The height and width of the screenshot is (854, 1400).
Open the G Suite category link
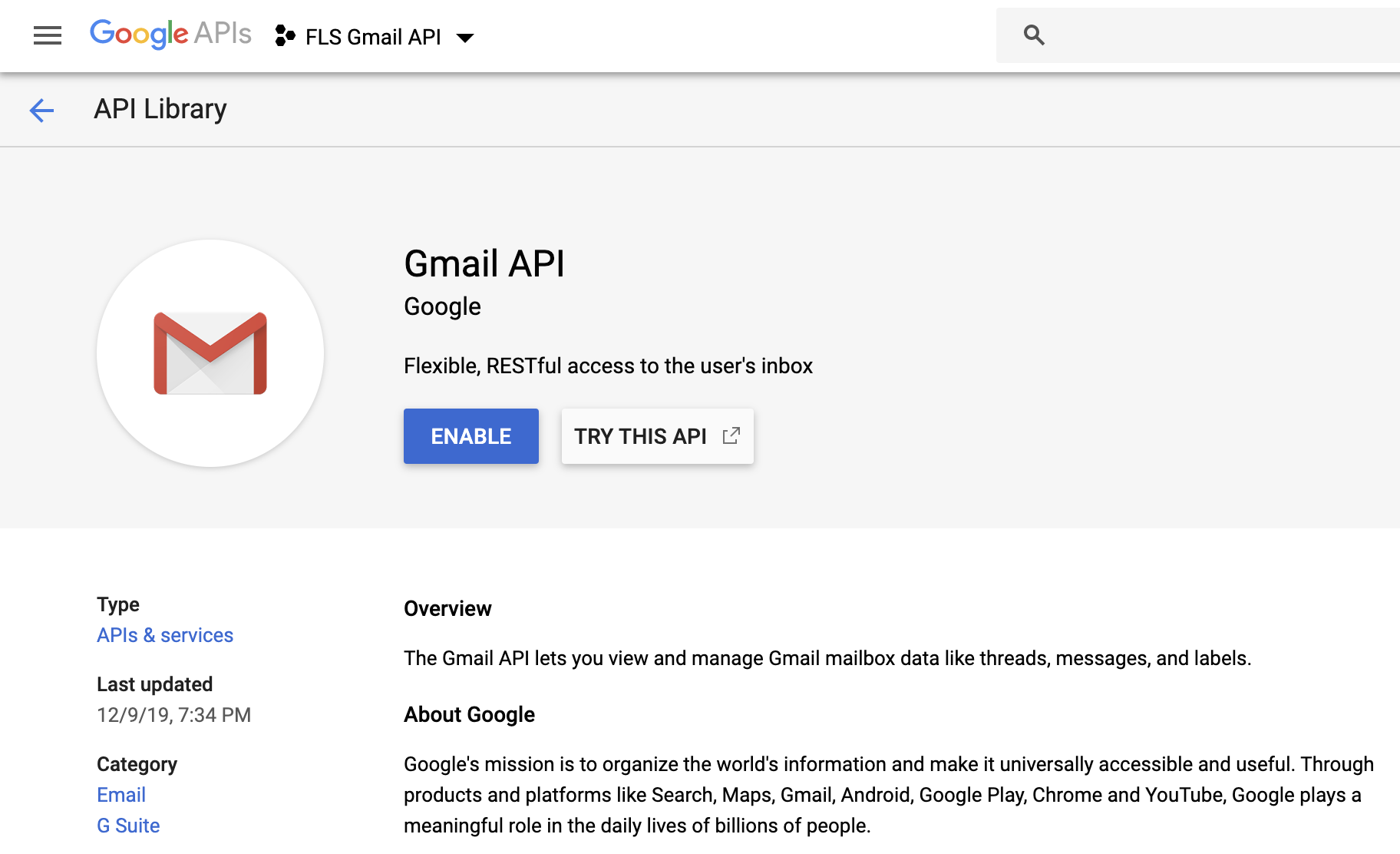pyautogui.click(x=127, y=825)
